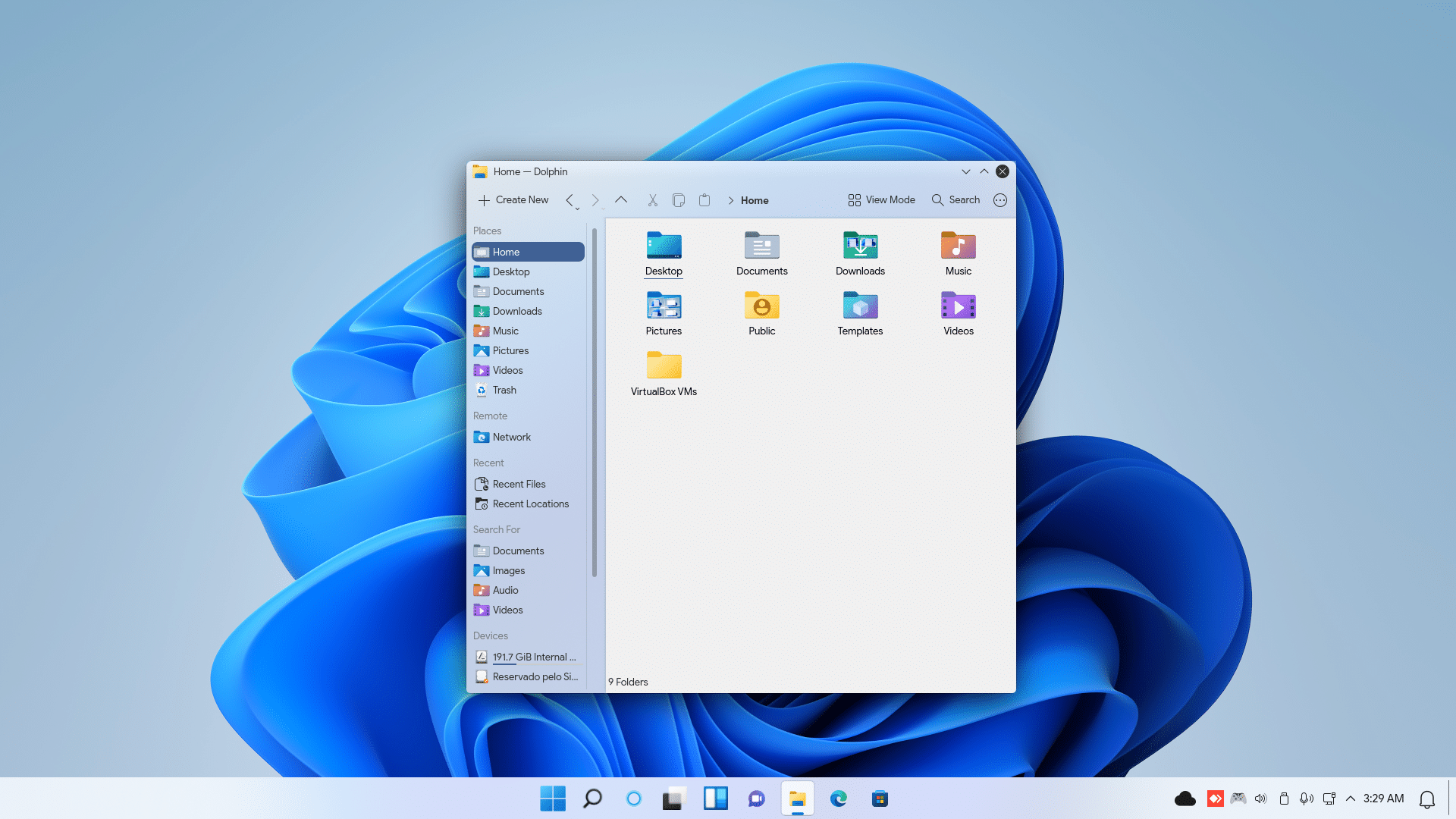1456x819 pixels.
Task: Click the Microsoft Edge taskbar icon
Action: pos(838,798)
